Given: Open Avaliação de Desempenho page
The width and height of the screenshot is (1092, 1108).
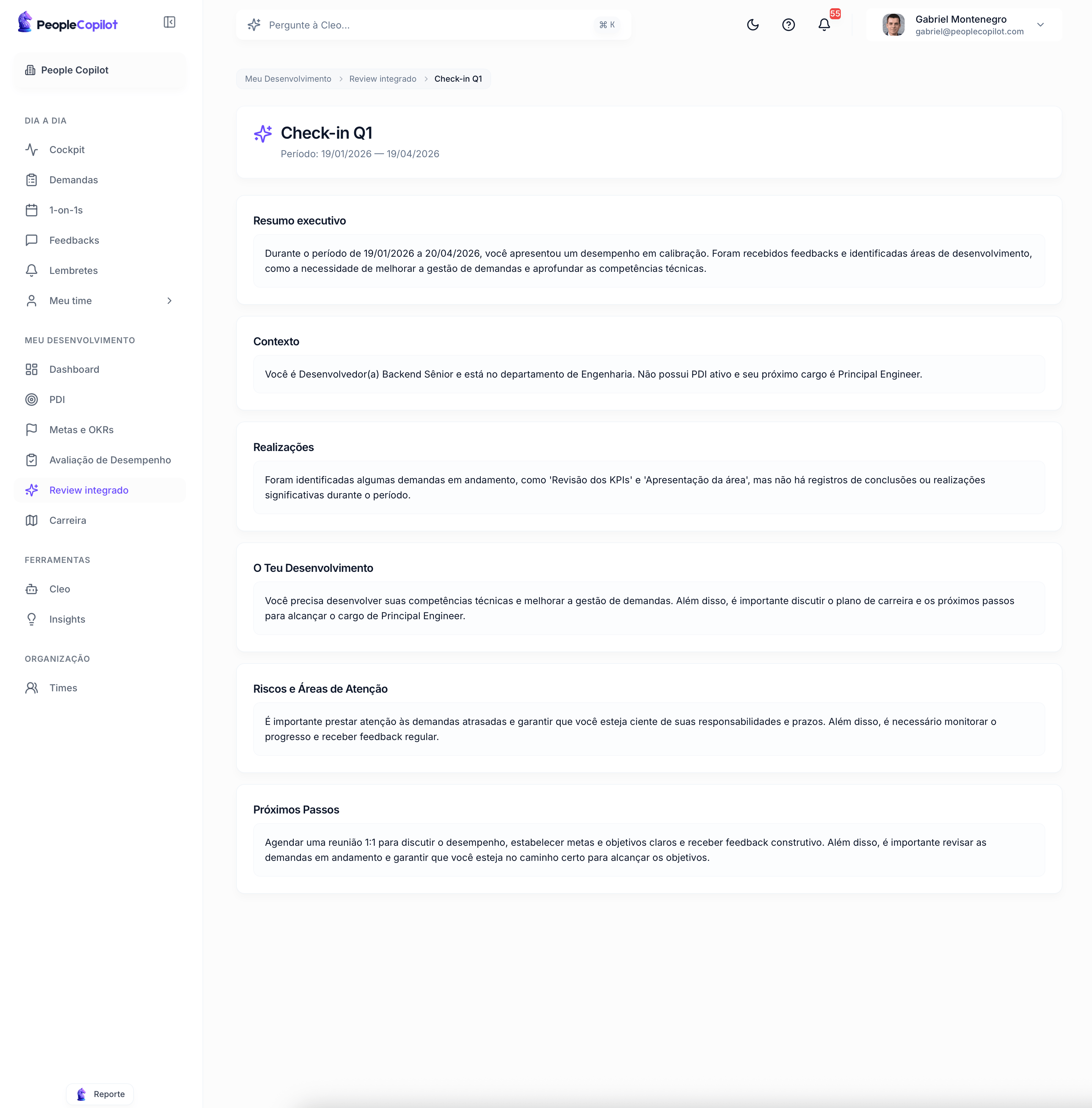Looking at the screenshot, I should [x=100, y=460].
